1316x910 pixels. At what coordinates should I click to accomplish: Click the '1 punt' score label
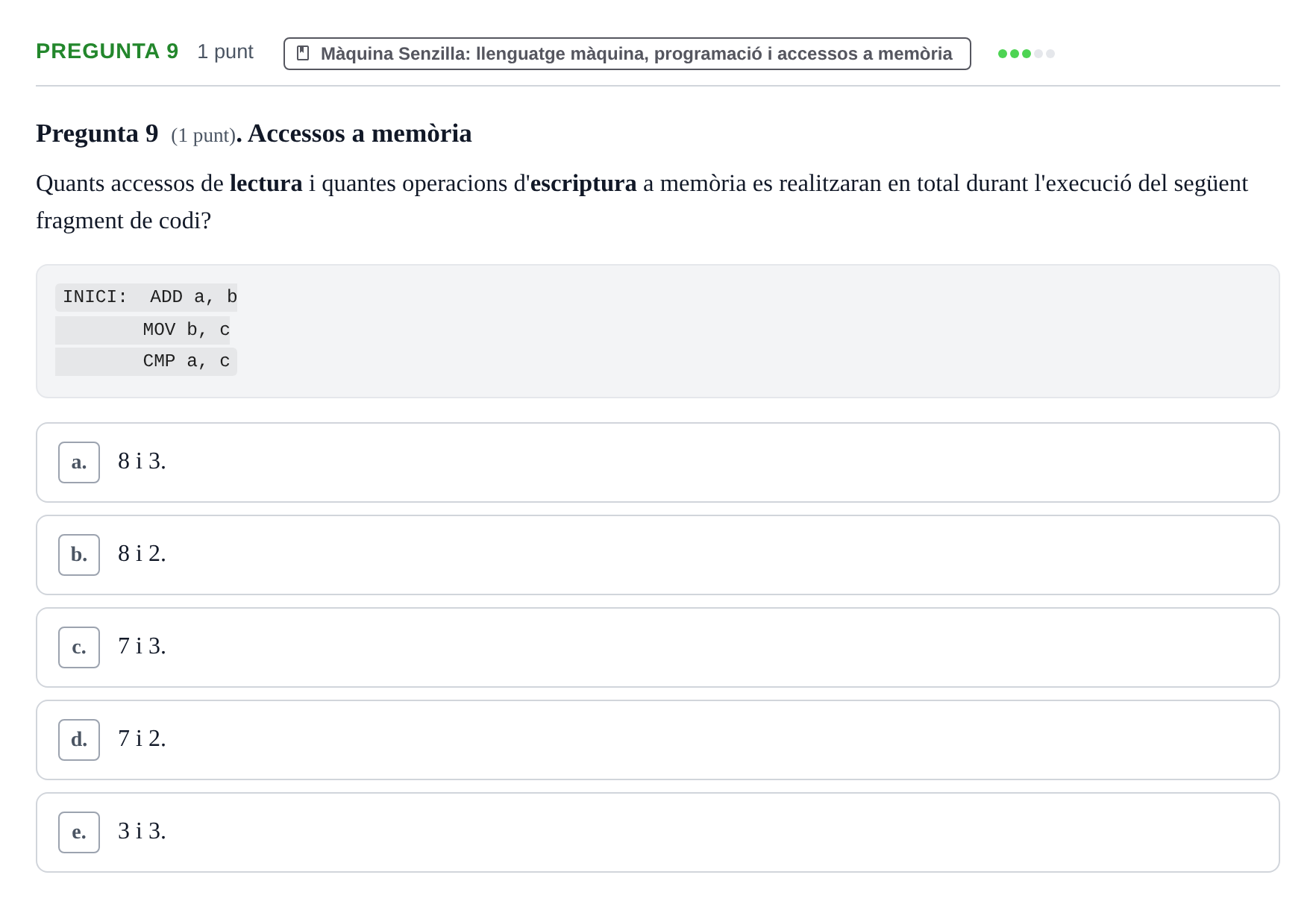pyautogui.click(x=225, y=52)
